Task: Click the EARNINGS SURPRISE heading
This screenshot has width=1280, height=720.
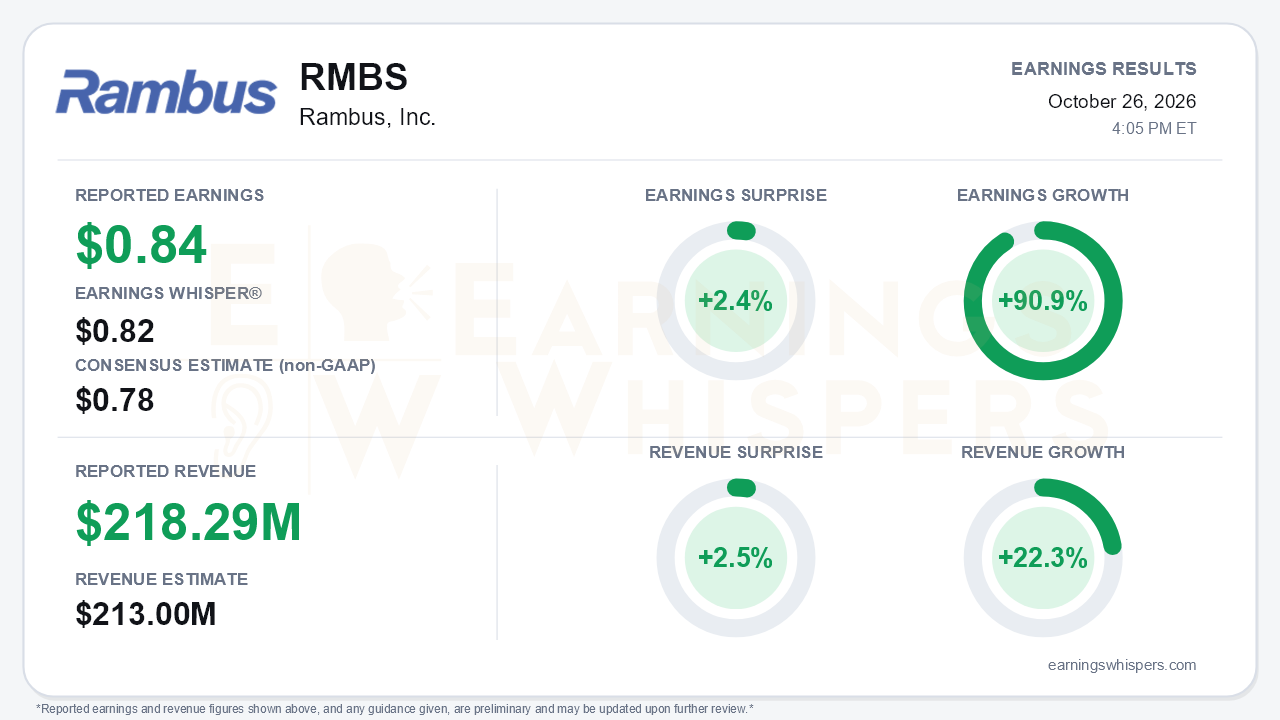Action: [736, 195]
